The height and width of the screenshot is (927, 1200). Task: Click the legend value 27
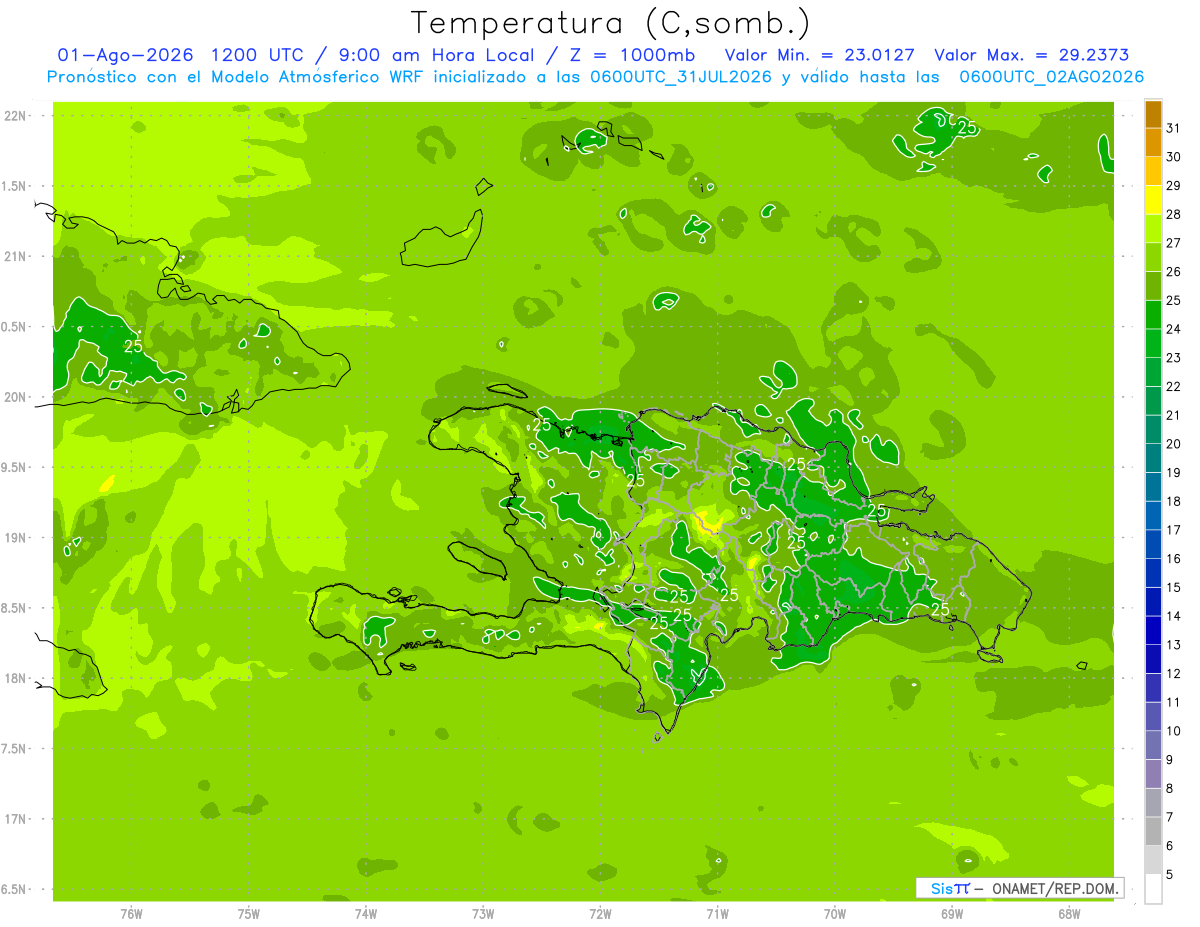[1174, 243]
